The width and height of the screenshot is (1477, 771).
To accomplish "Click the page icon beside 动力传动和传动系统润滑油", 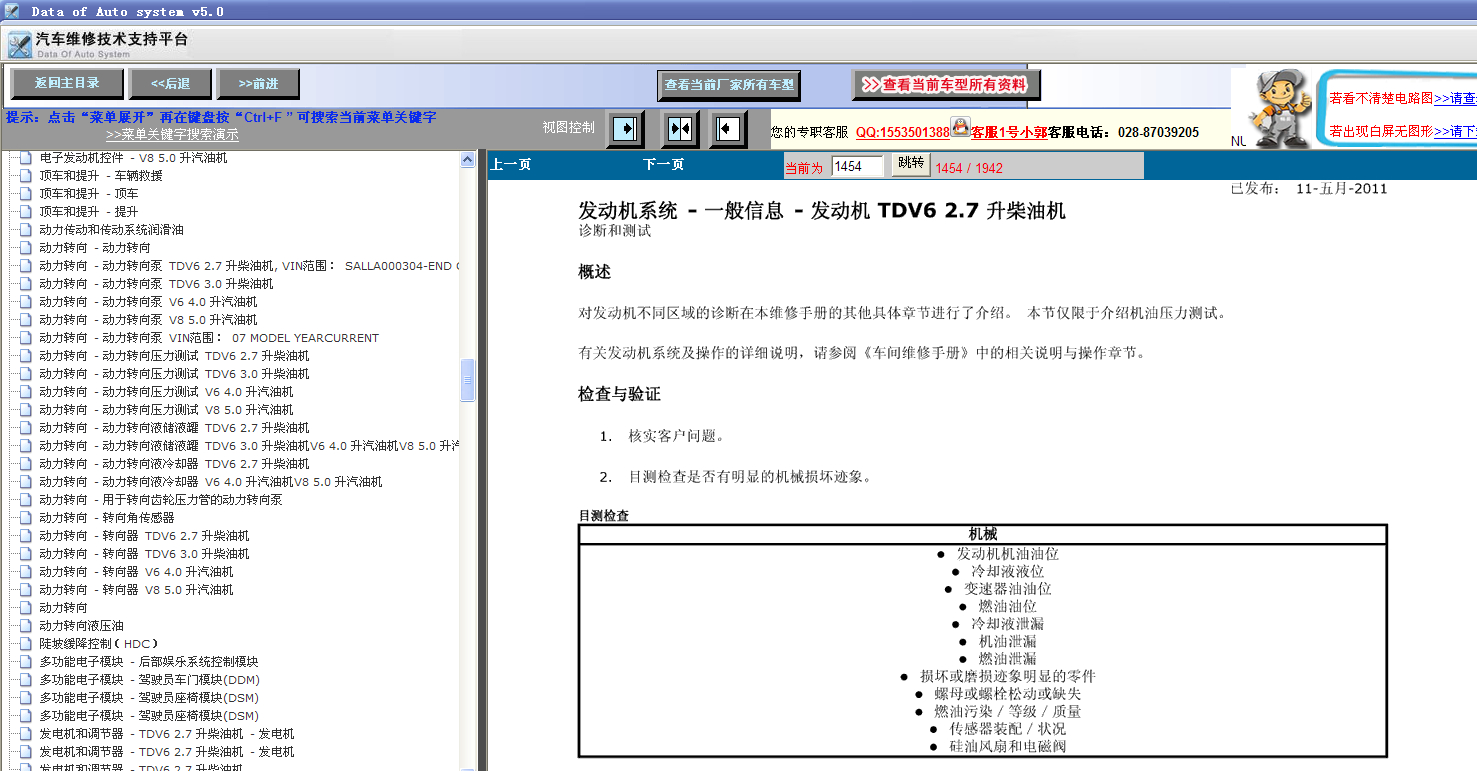I will [26, 230].
